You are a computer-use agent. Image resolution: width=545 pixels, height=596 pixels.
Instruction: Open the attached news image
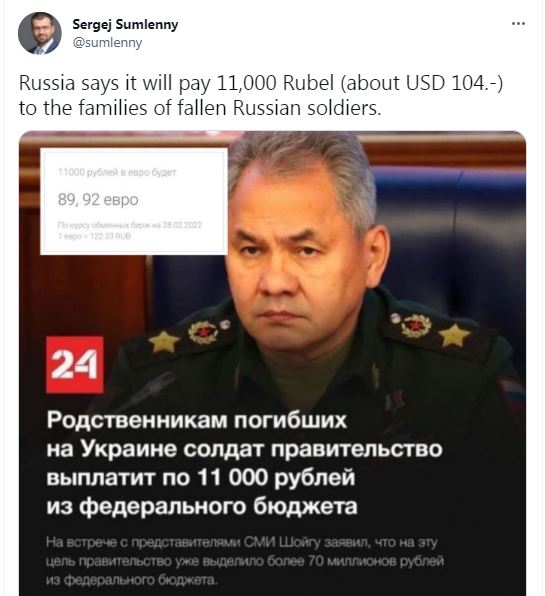272,363
